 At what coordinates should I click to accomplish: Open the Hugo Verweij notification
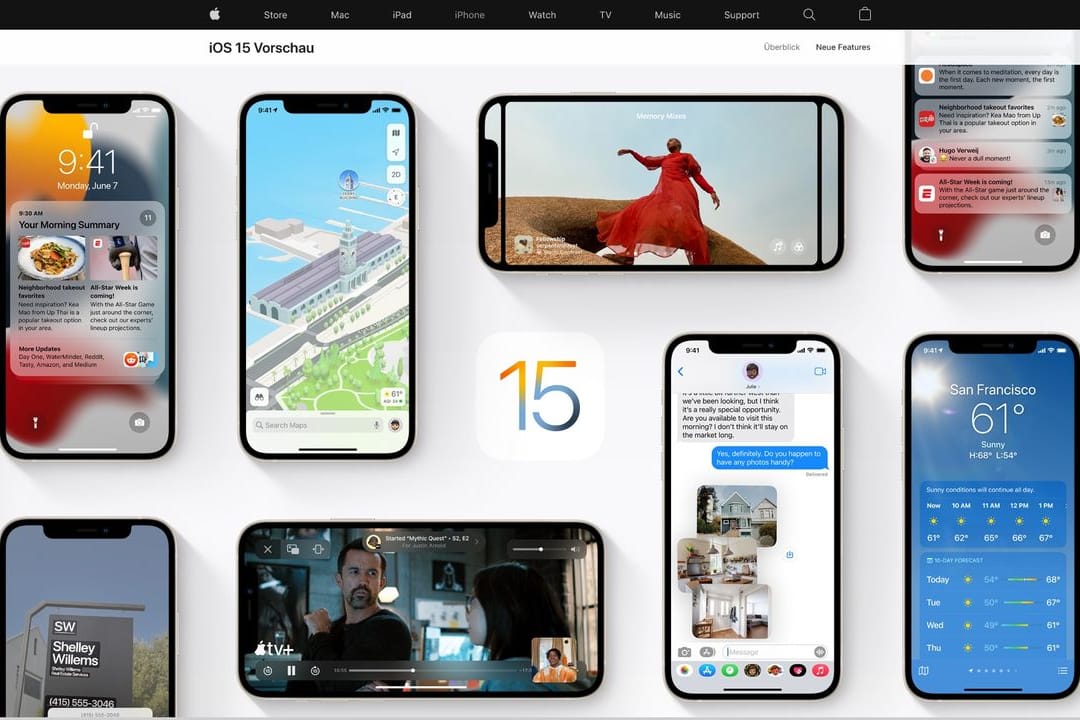[x=994, y=154]
